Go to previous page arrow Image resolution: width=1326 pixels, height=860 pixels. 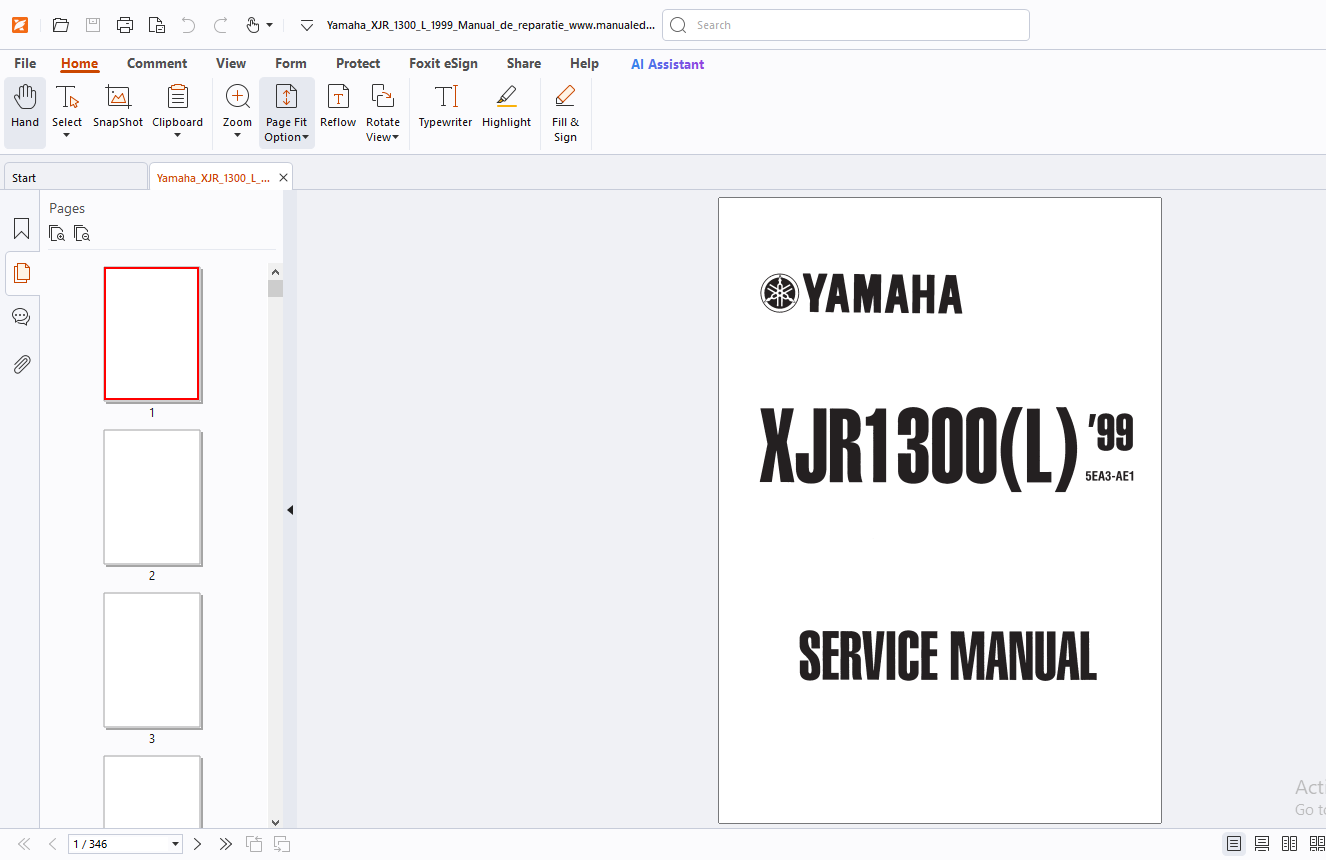52,844
